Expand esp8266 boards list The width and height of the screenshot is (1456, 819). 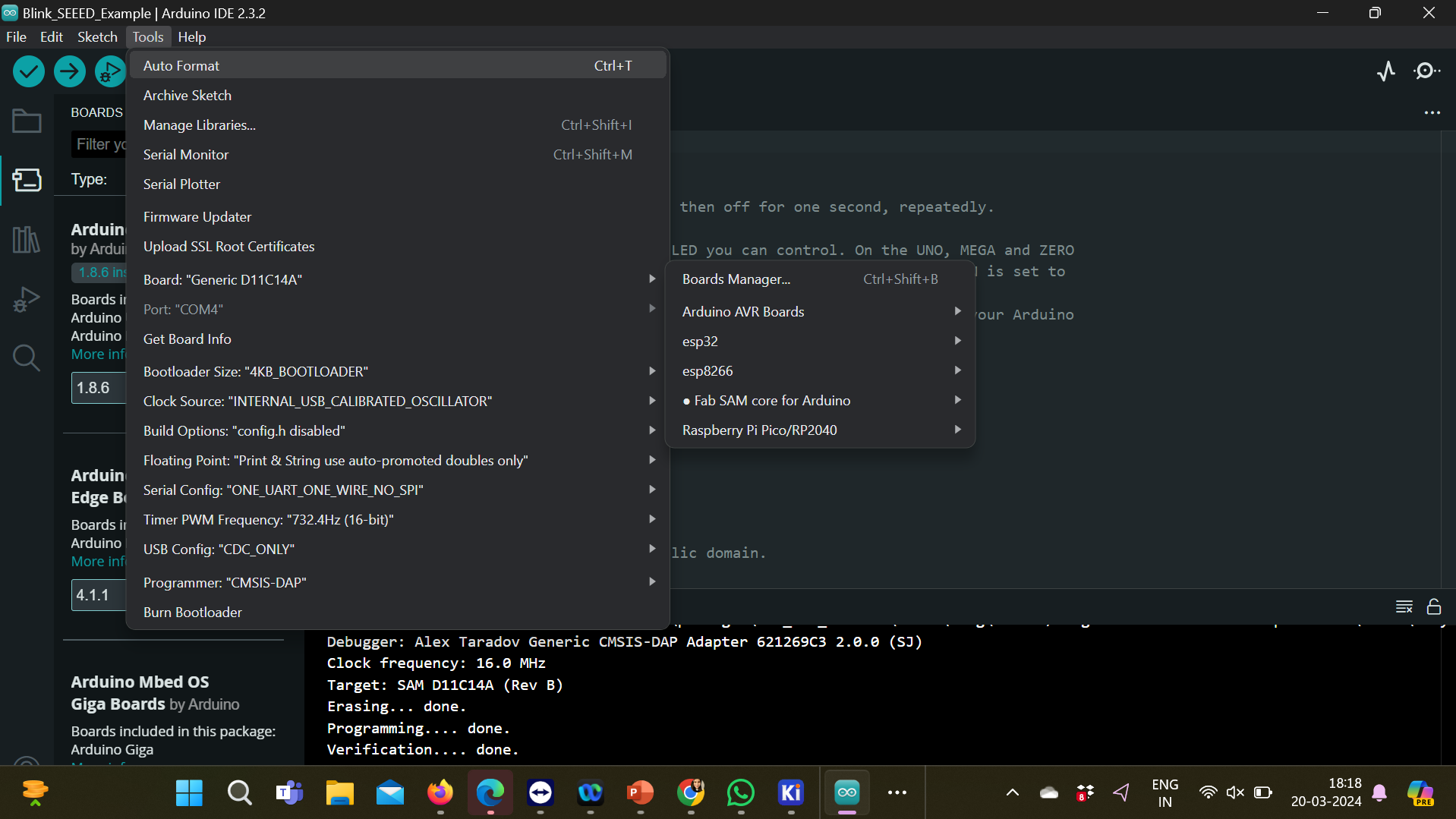(820, 370)
